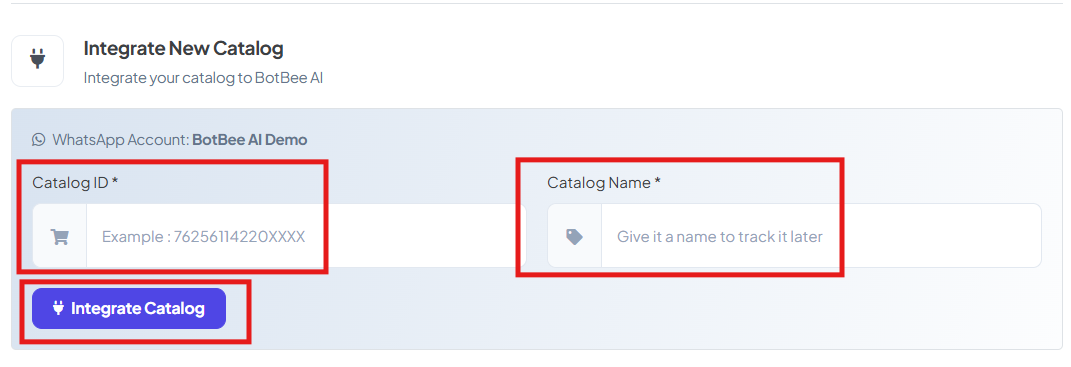Click the 'Example : 76256114220XXXX' placeholder text
The height and width of the screenshot is (367, 1071).
coord(204,236)
